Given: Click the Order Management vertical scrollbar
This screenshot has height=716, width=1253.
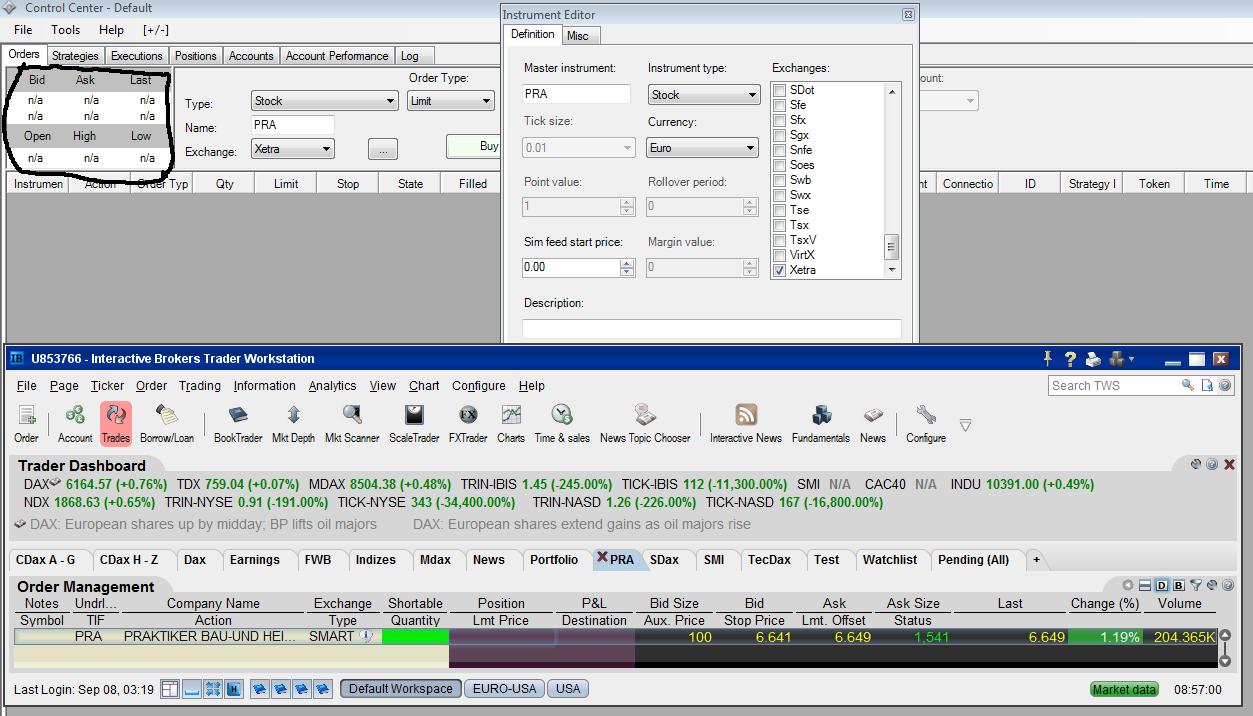Looking at the screenshot, I should point(1225,648).
